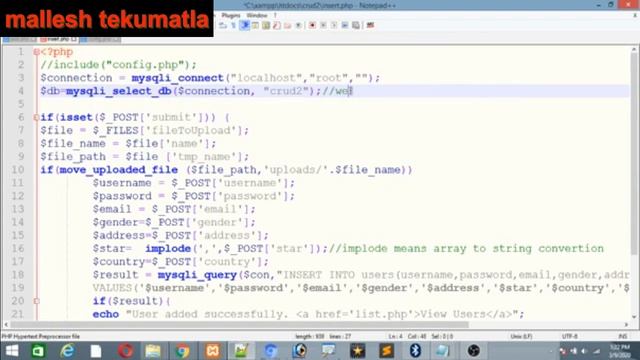Open XAMPP control panel taskbar icon
Viewport: 640px width, 360px height.
coord(212,351)
